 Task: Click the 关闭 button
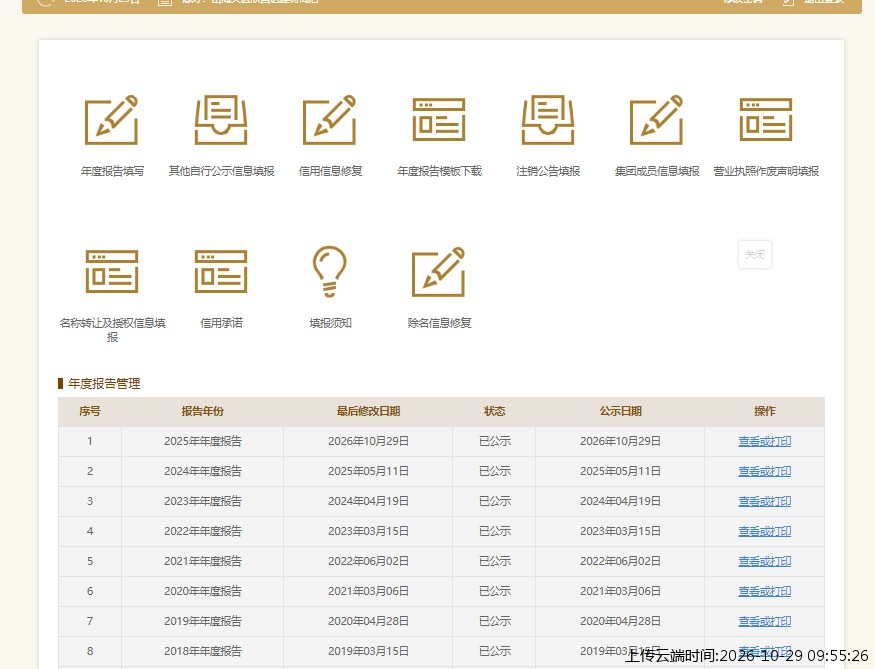[755, 254]
